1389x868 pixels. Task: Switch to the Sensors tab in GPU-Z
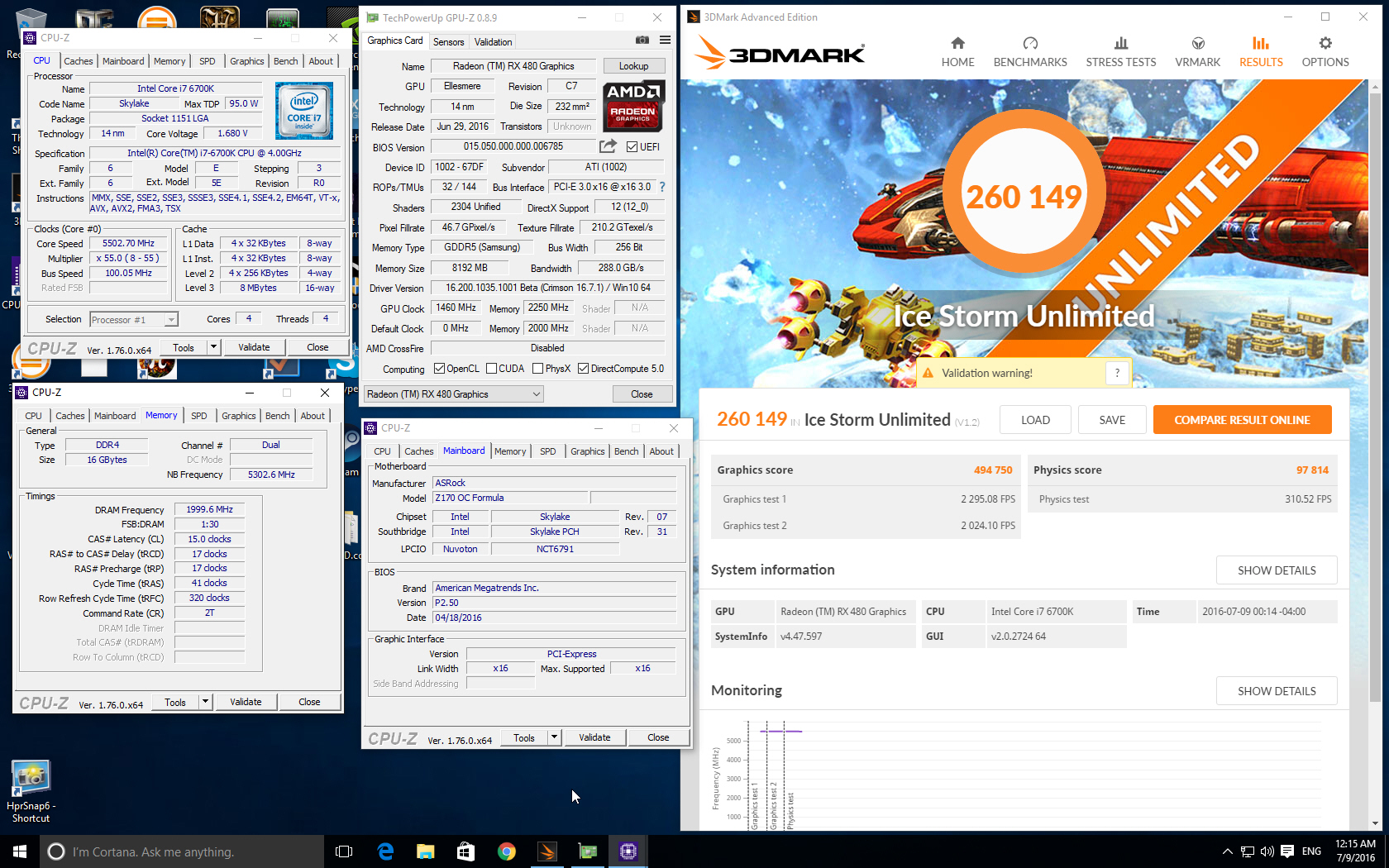(448, 42)
